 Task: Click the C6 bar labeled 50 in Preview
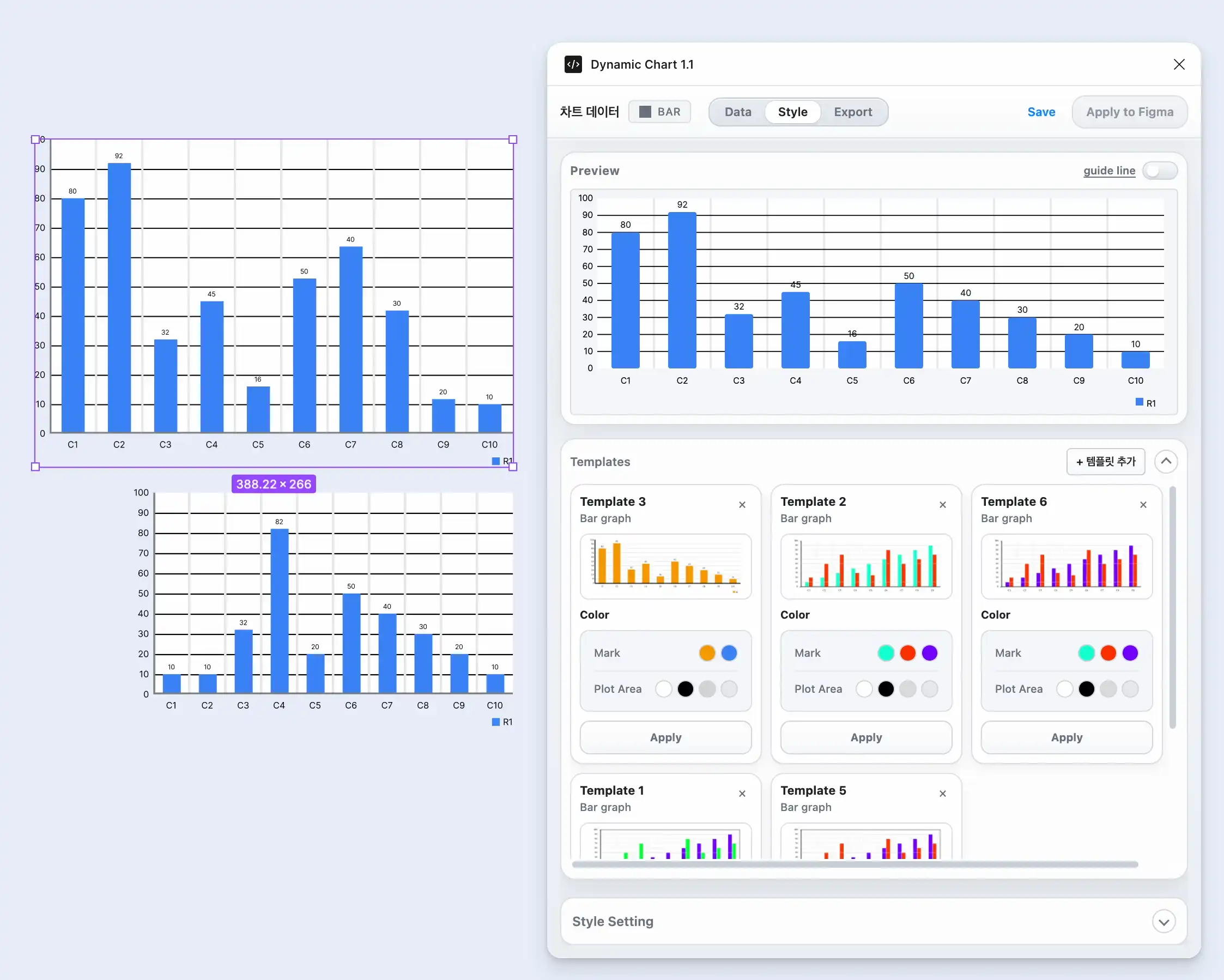(908, 326)
